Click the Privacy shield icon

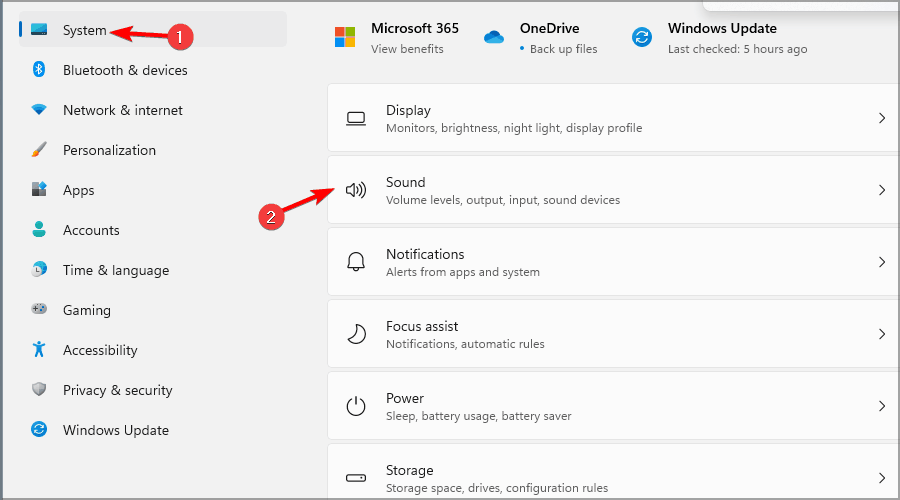click(x=39, y=389)
